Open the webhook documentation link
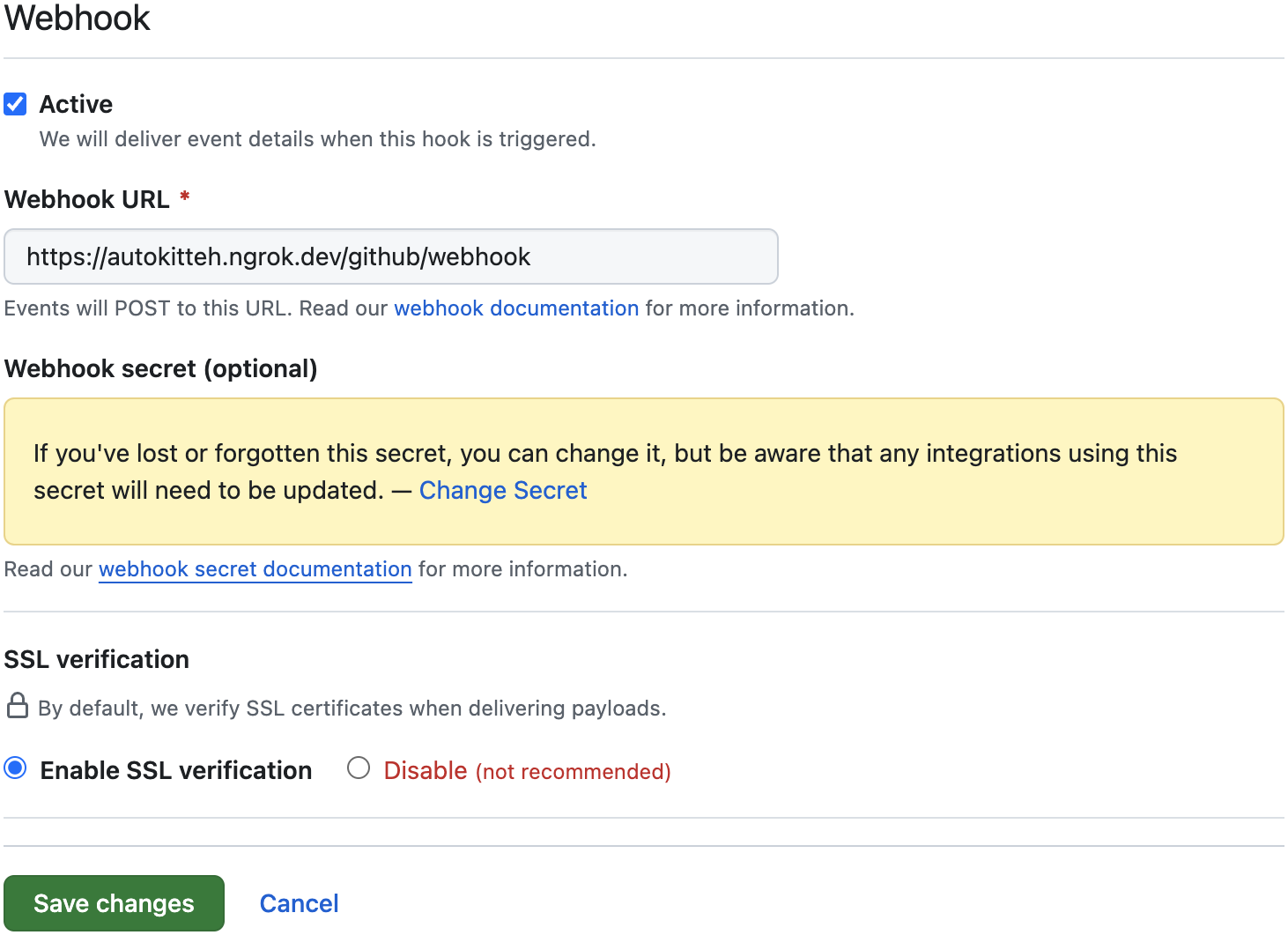This screenshot has width=1288, height=935. coord(516,308)
